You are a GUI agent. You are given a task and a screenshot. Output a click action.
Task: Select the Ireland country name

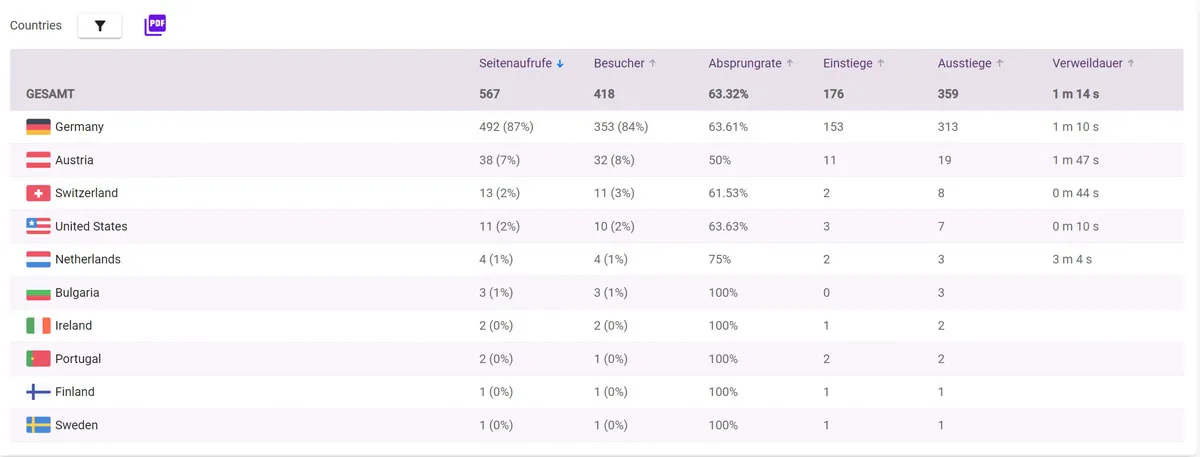[73, 326]
